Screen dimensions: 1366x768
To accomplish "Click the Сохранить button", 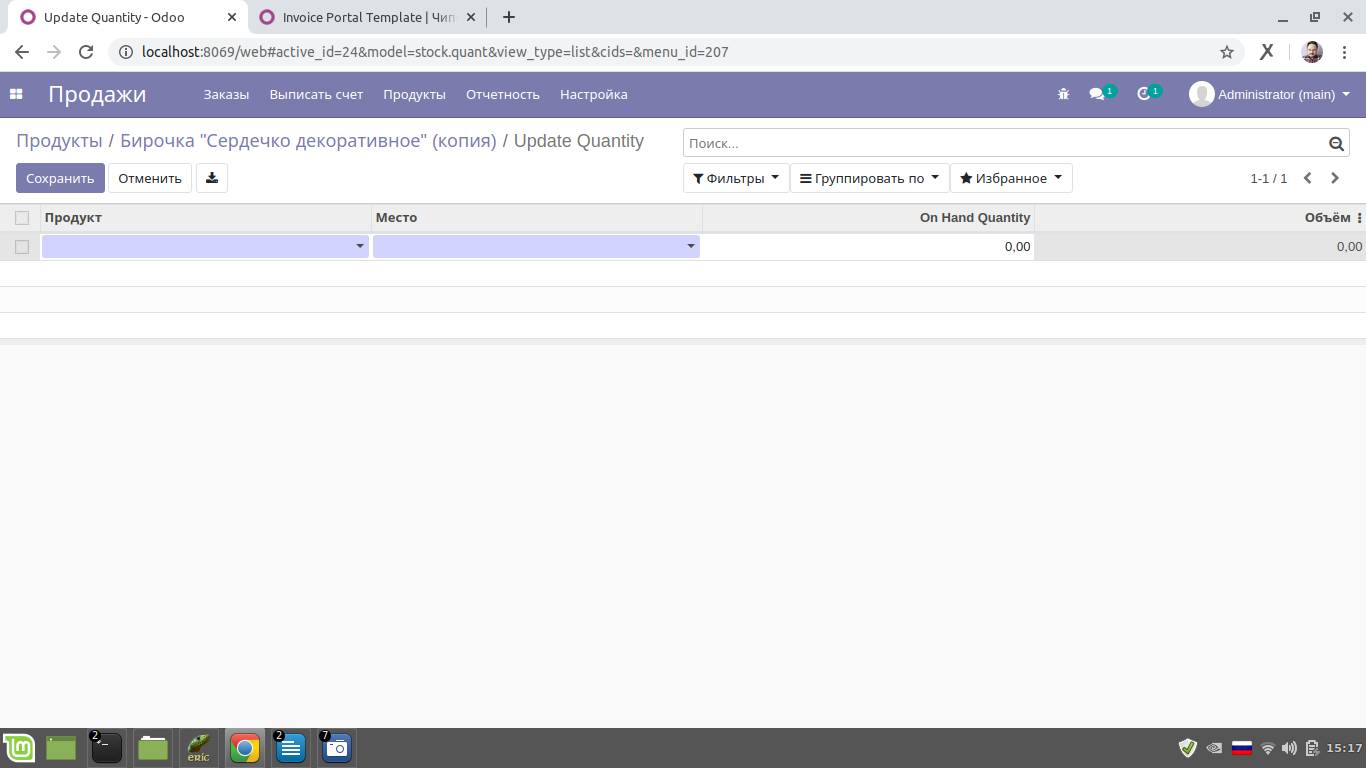I will [60, 178].
